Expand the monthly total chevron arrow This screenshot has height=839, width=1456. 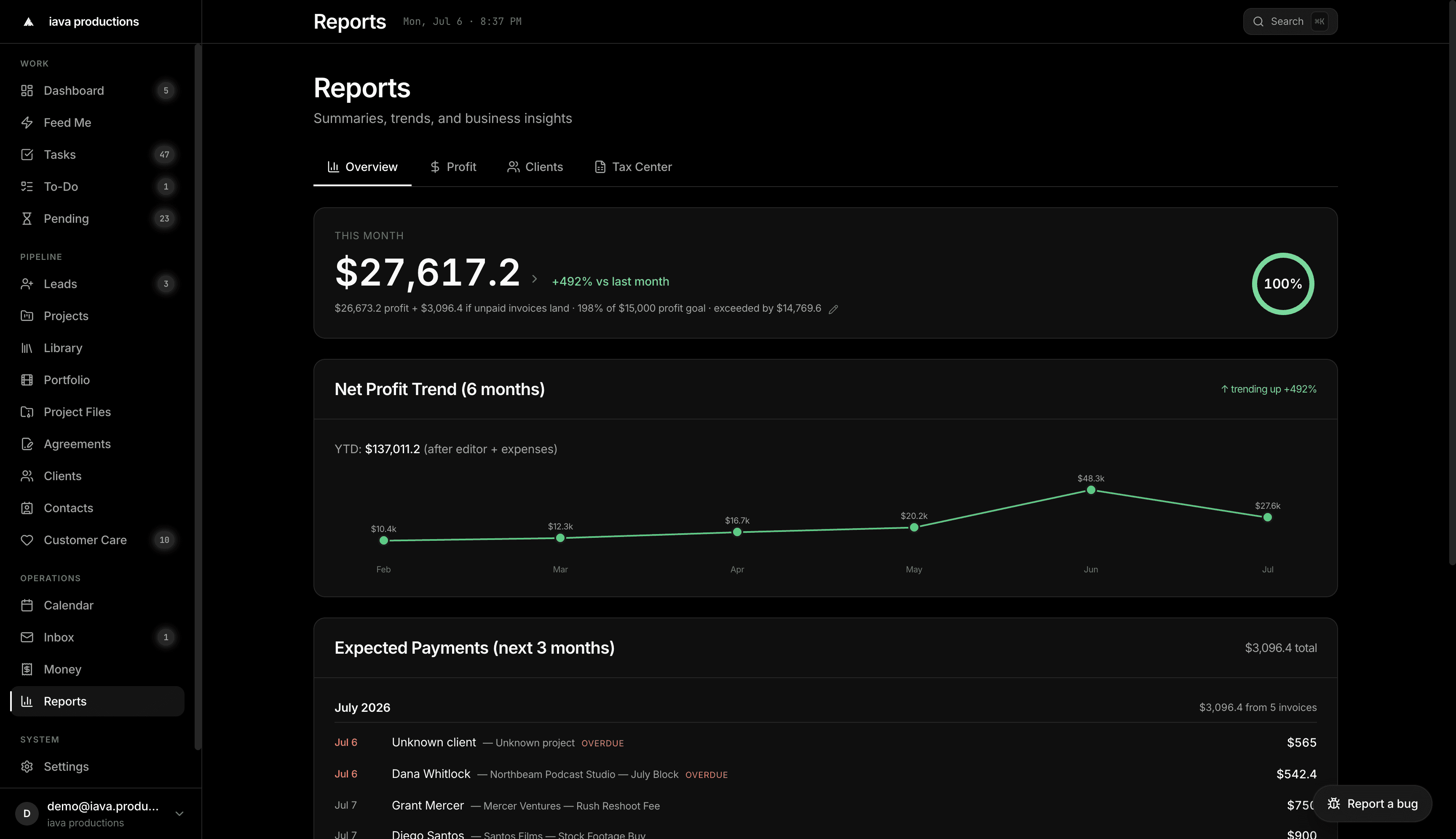(534, 279)
